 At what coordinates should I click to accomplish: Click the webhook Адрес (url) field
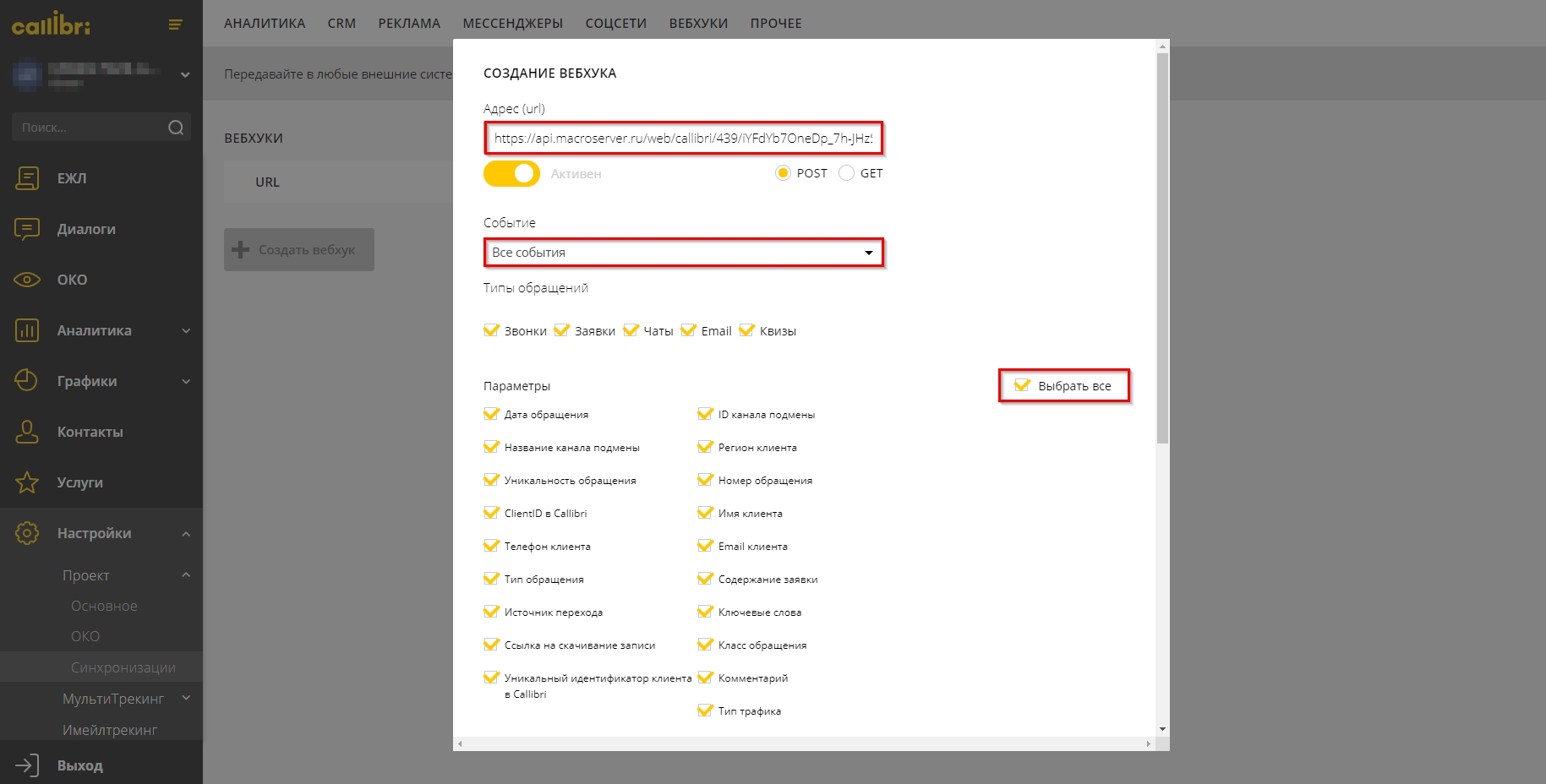pos(683,139)
